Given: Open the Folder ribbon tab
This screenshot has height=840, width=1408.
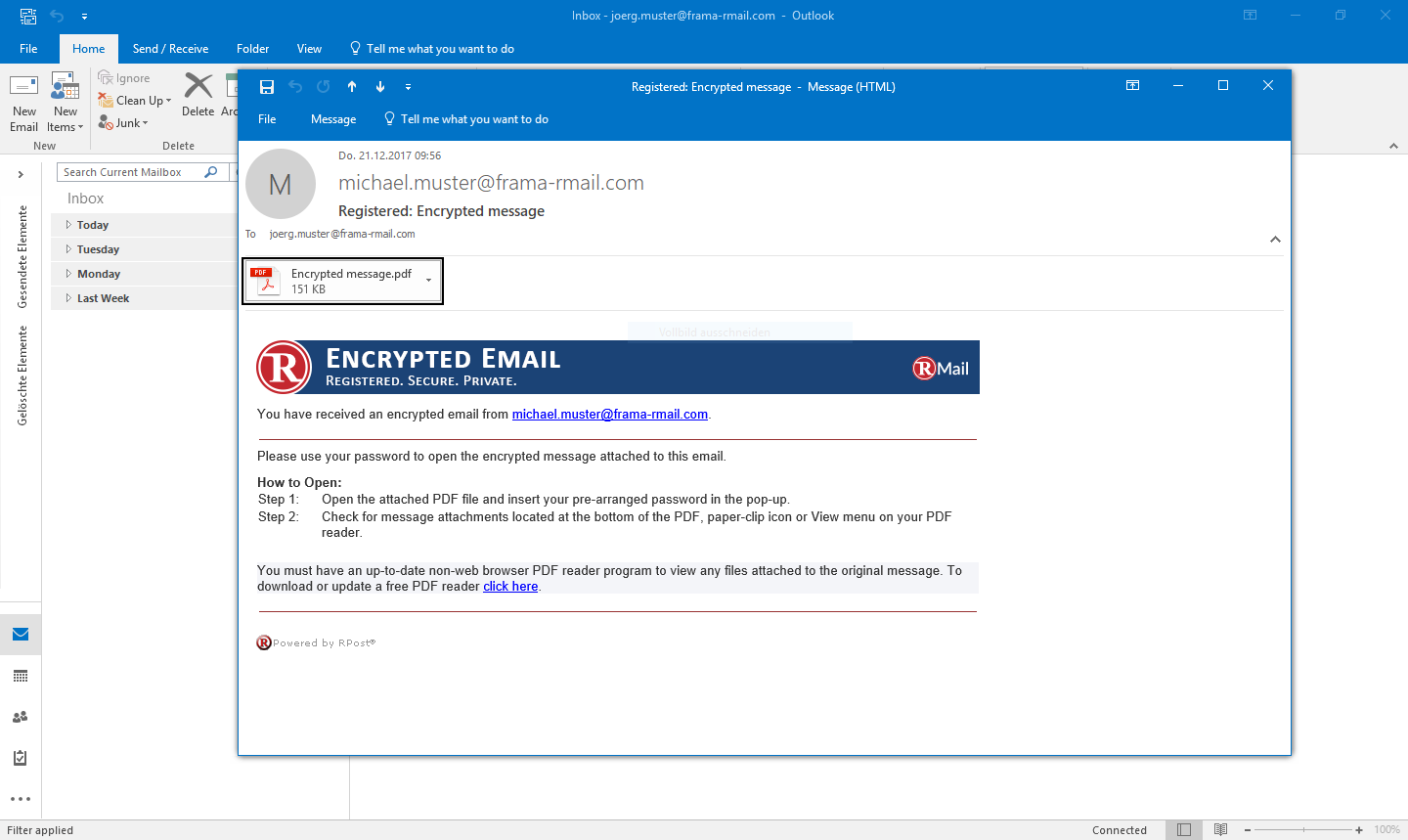Looking at the screenshot, I should pyautogui.click(x=252, y=49).
